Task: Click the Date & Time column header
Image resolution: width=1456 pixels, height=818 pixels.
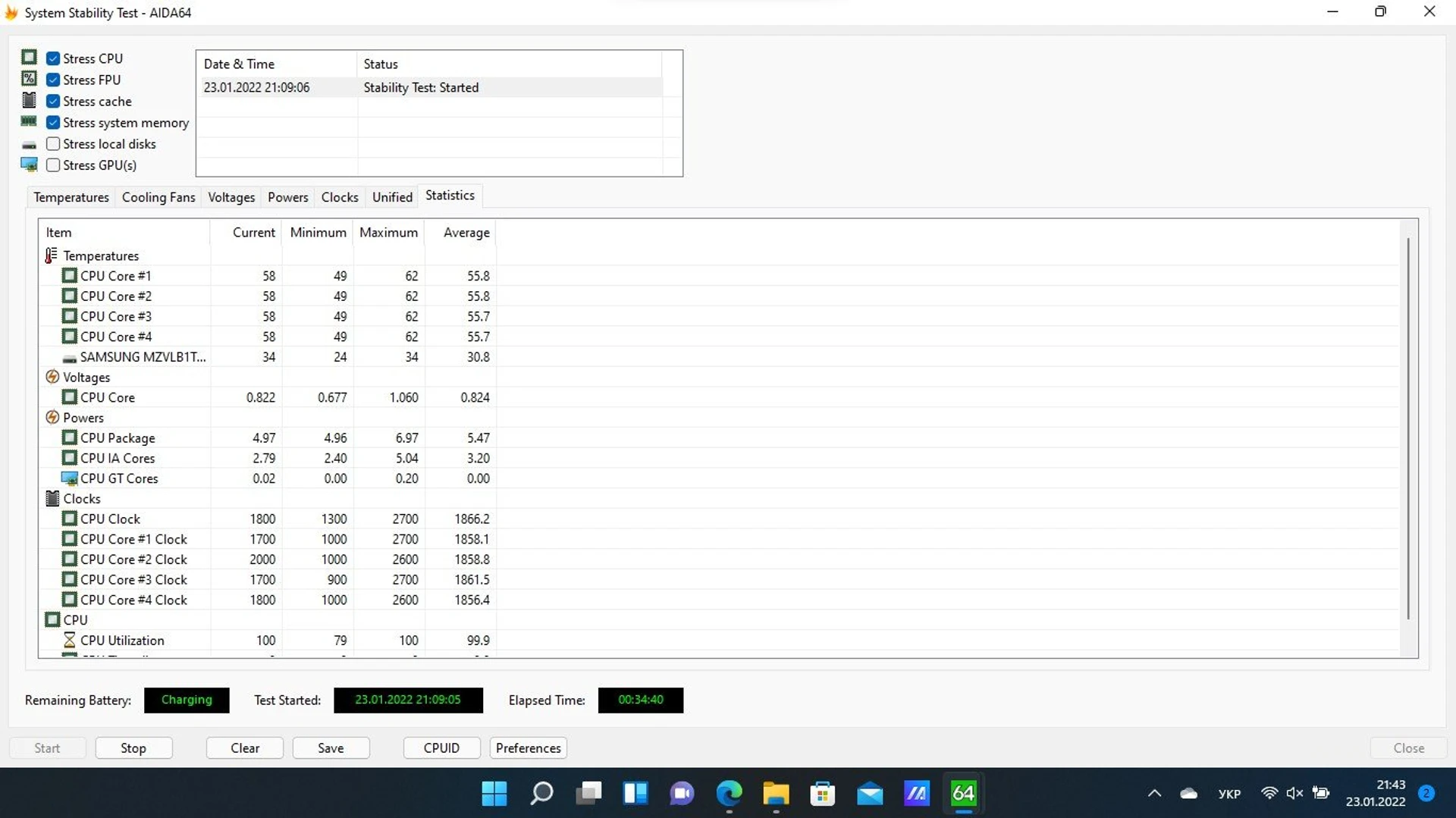Action: tap(277, 64)
